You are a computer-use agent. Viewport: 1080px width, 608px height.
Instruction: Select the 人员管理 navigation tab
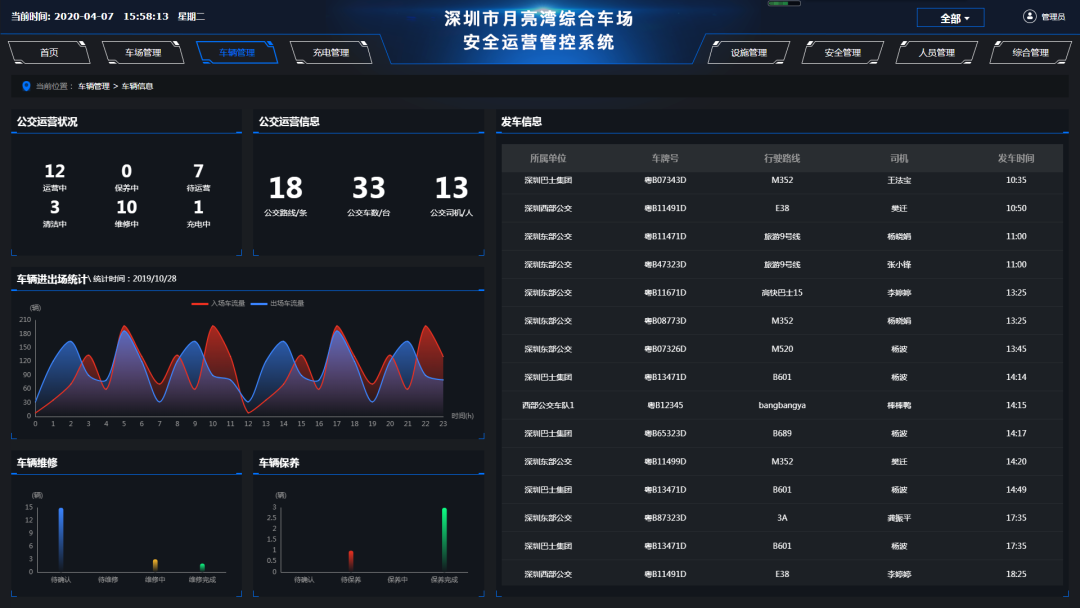click(x=937, y=53)
